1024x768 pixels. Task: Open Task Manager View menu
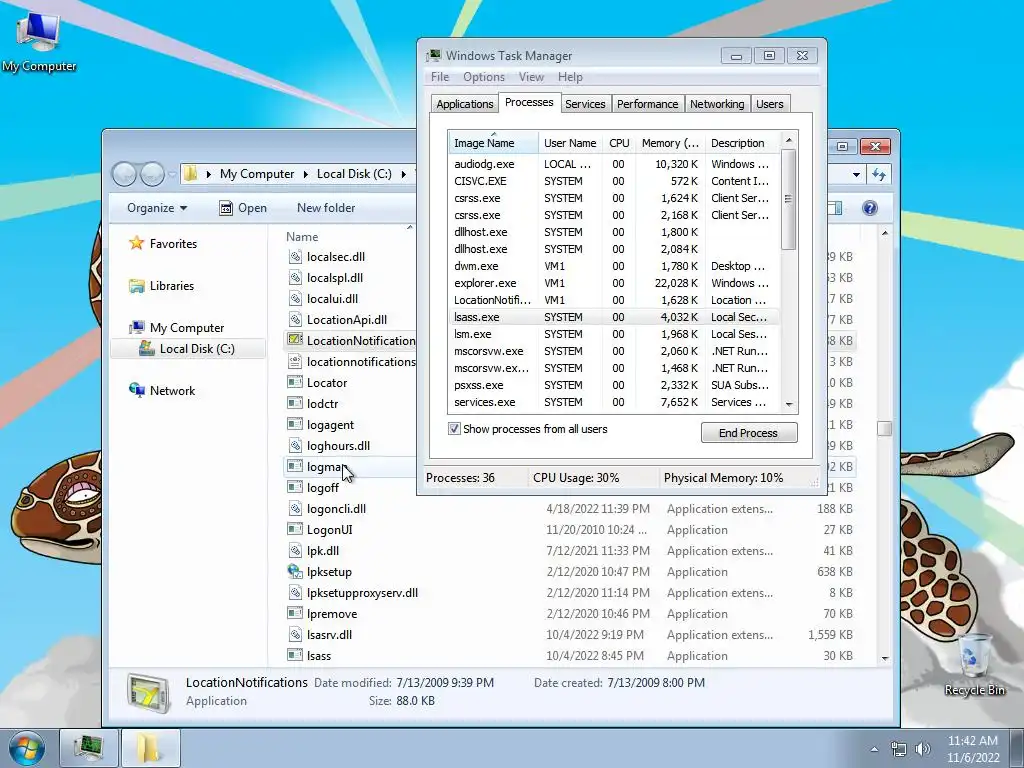coord(531,77)
